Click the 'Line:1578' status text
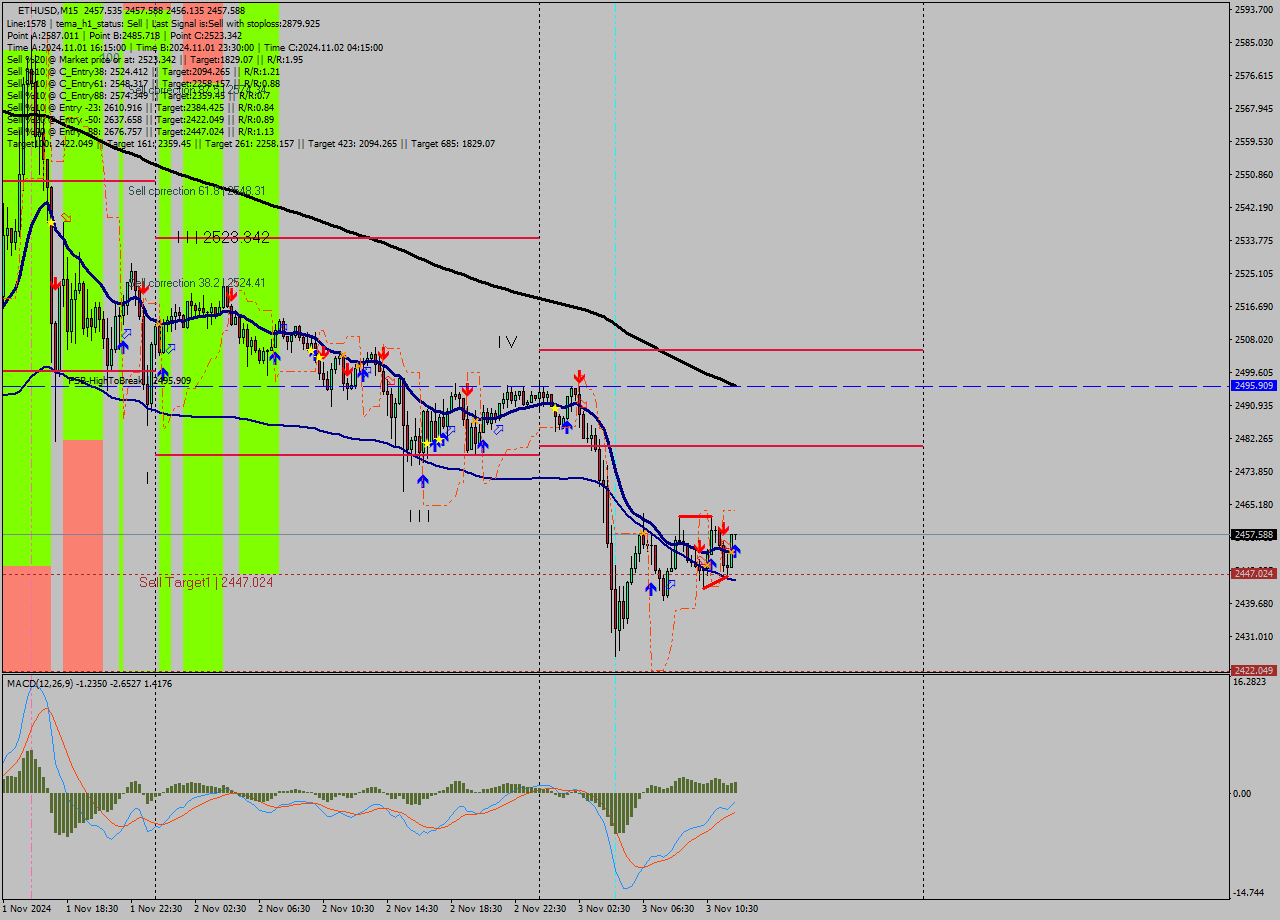 pyautogui.click(x=26, y=23)
